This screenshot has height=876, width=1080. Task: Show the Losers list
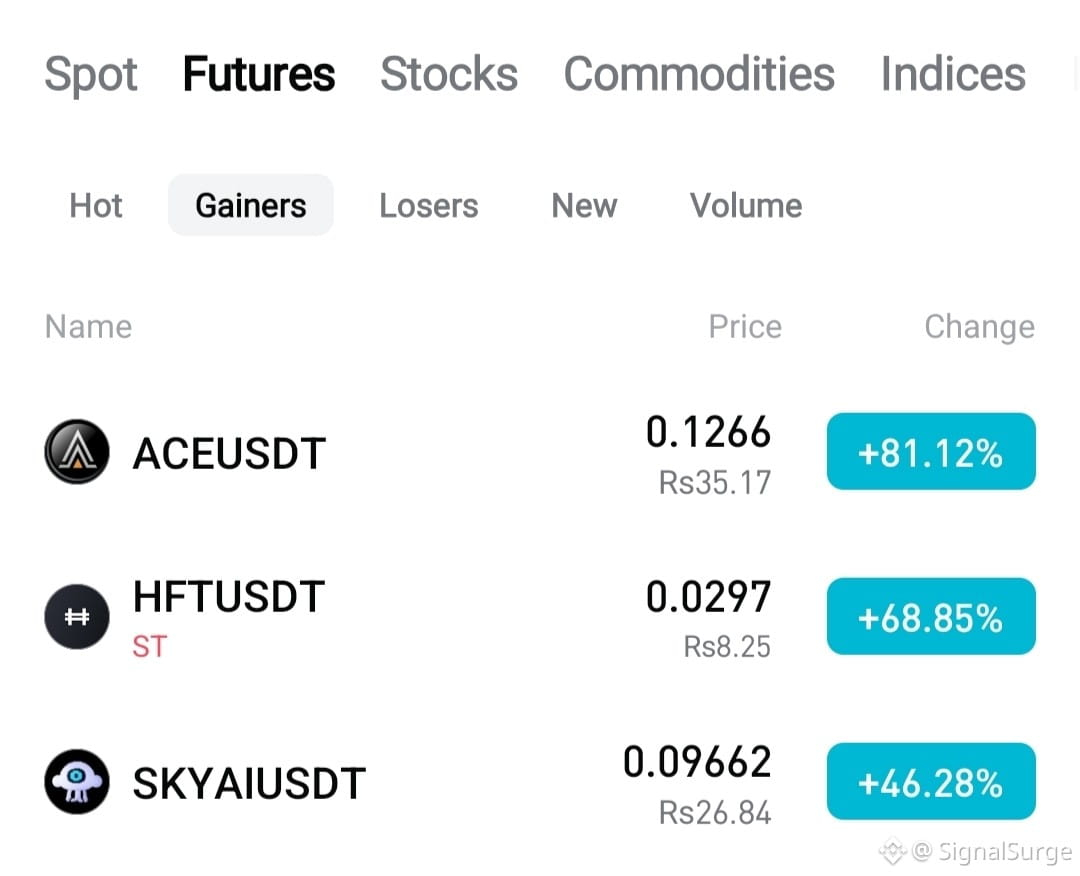(x=428, y=205)
